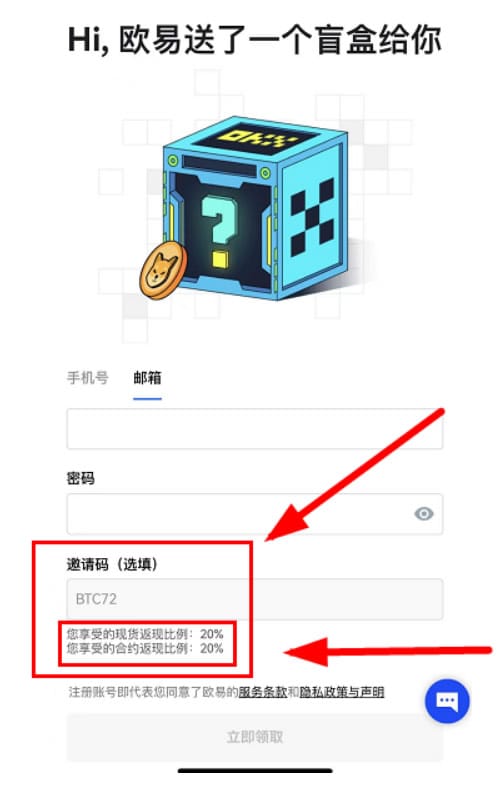
Task: Toggle password visibility eye icon
Action: pyautogui.click(x=424, y=514)
